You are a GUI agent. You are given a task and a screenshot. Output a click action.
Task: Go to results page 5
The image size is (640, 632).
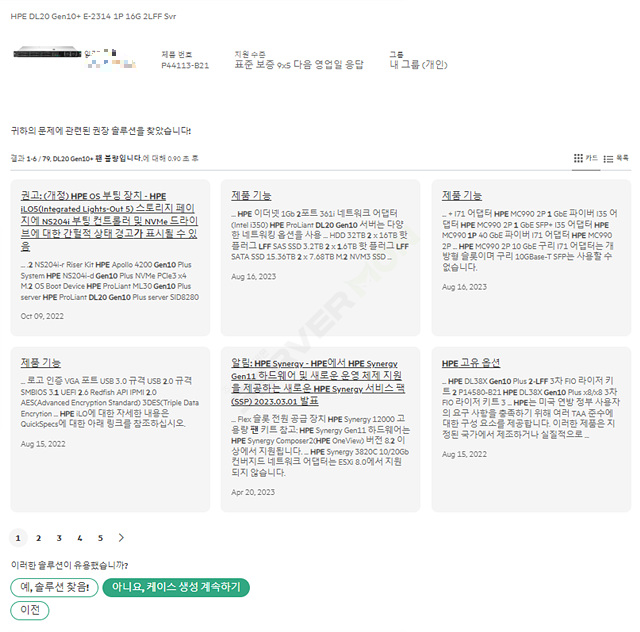(x=100, y=538)
